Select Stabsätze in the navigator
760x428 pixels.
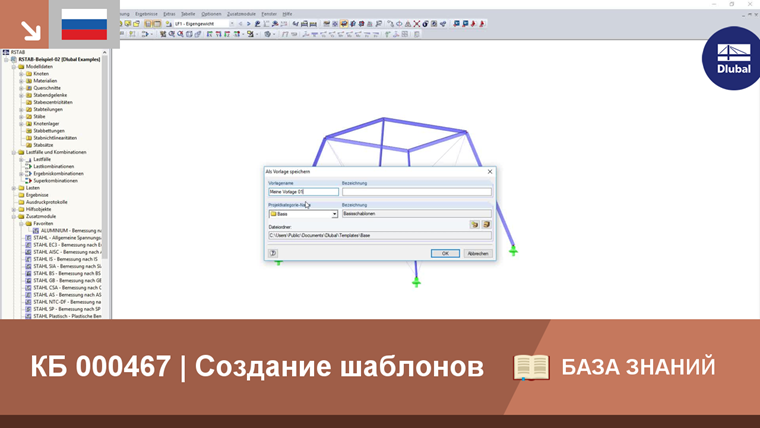point(43,145)
